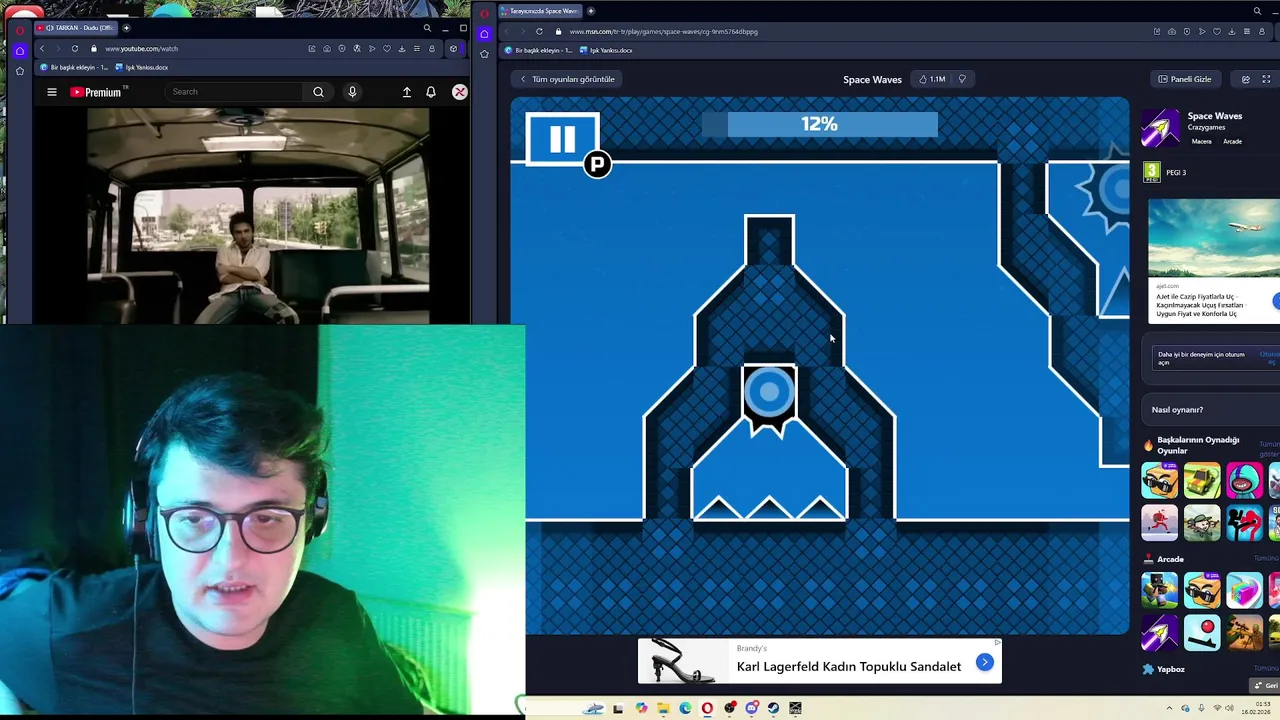This screenshot has width=1280, height=720.
Task: Click home icon in MSN window sidebar
Action: pyautogui.click(x=484, y=33)
